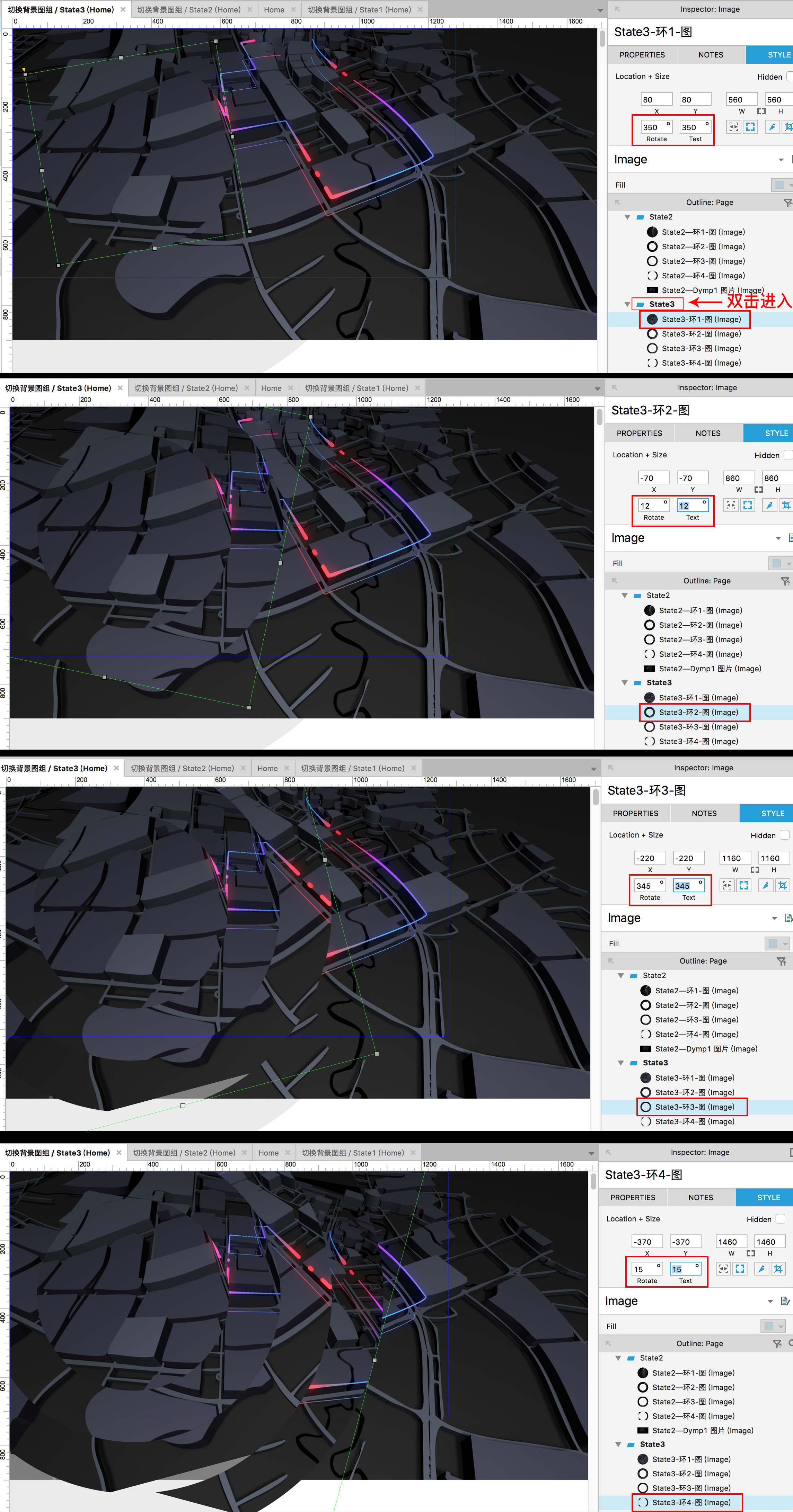Toggle aspect ratio lock in State3-环2-图 inspector
The width and height of the screenshot is (793, 1512).
758,490
